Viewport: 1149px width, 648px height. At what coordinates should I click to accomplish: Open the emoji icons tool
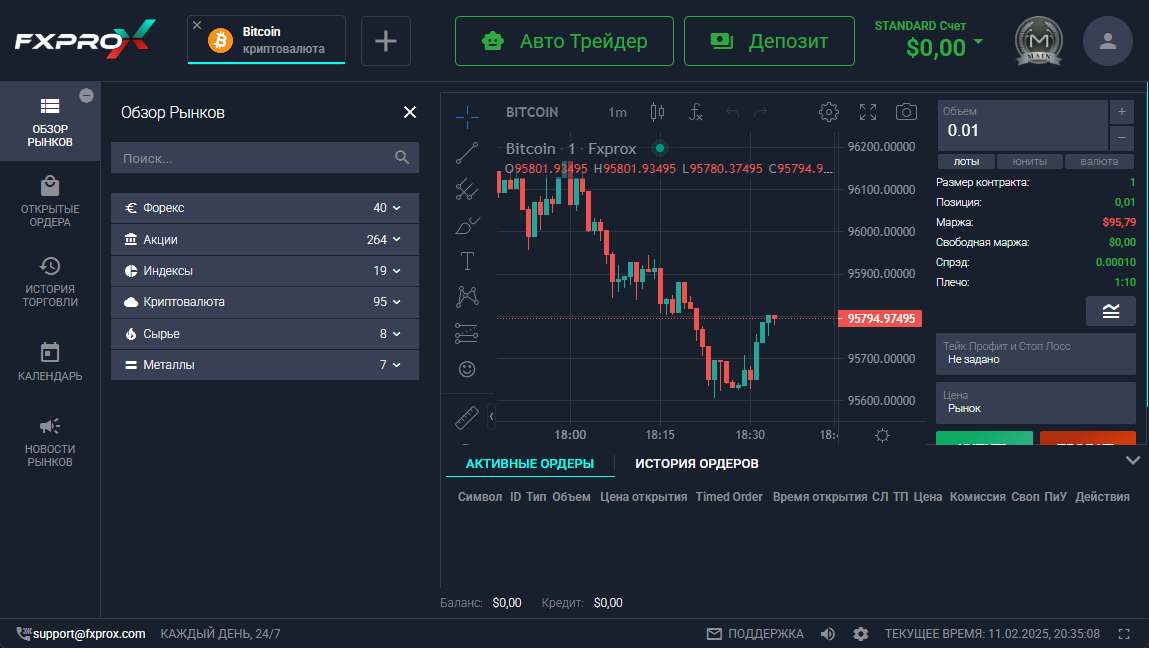point(467,369)
